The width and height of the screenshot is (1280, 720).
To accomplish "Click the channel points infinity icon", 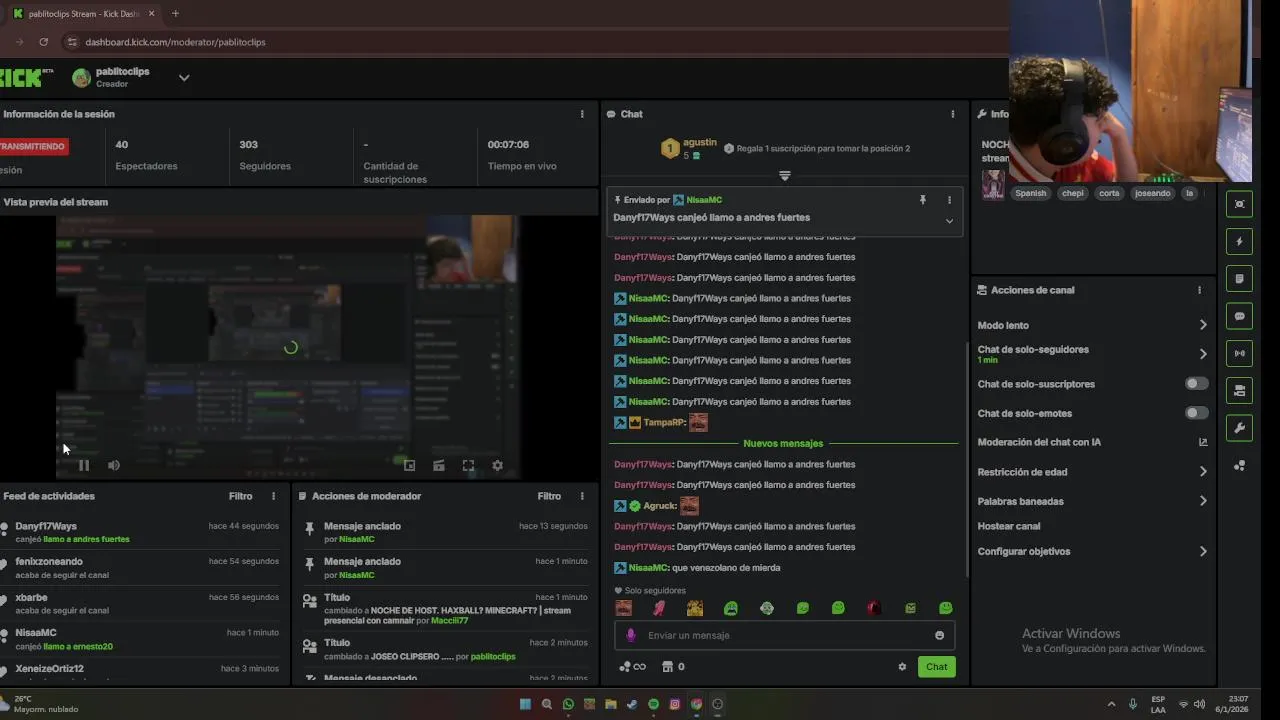I will coord(632,667).
